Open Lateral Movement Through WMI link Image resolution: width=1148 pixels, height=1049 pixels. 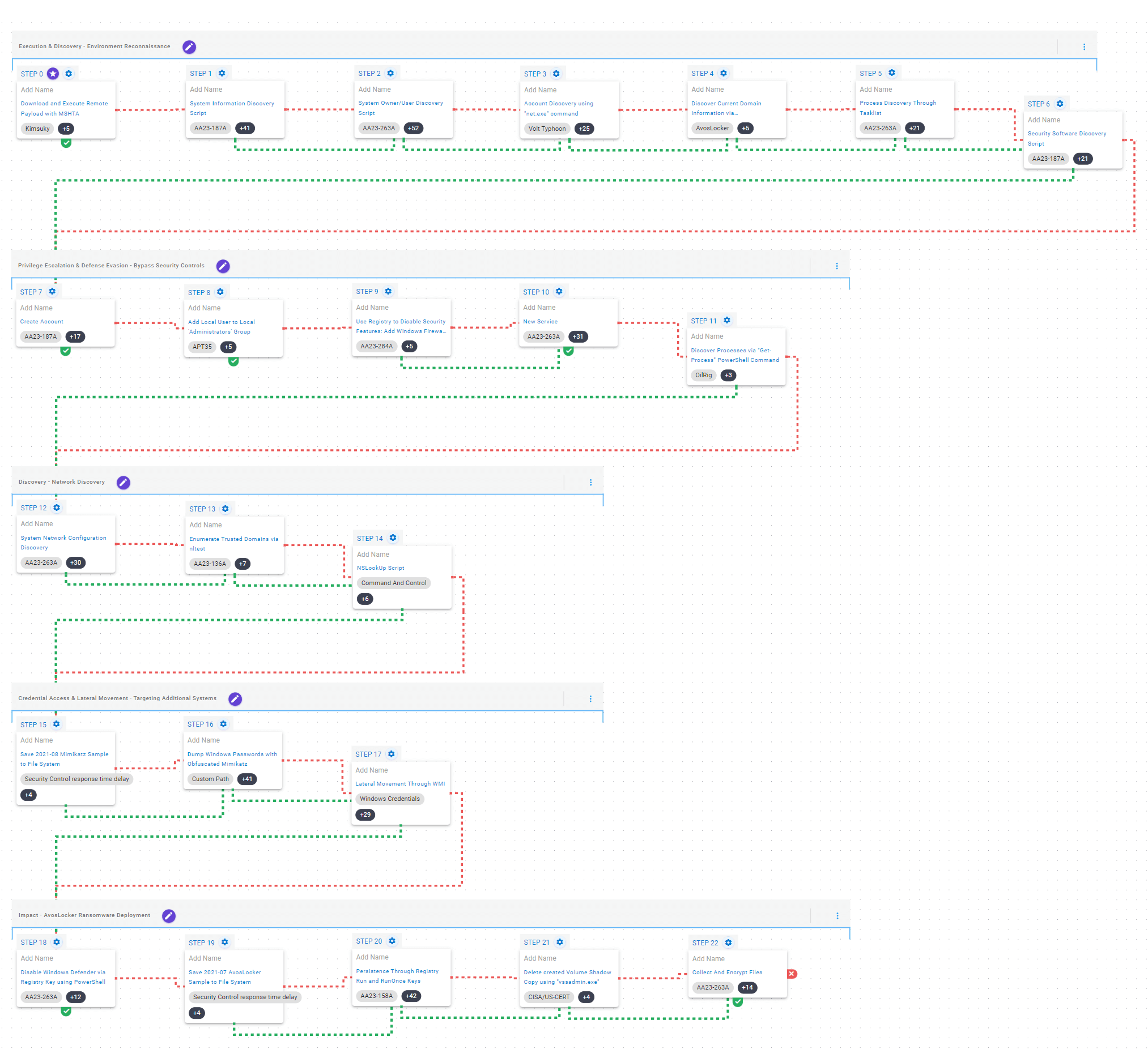click(x=399, y=784)
